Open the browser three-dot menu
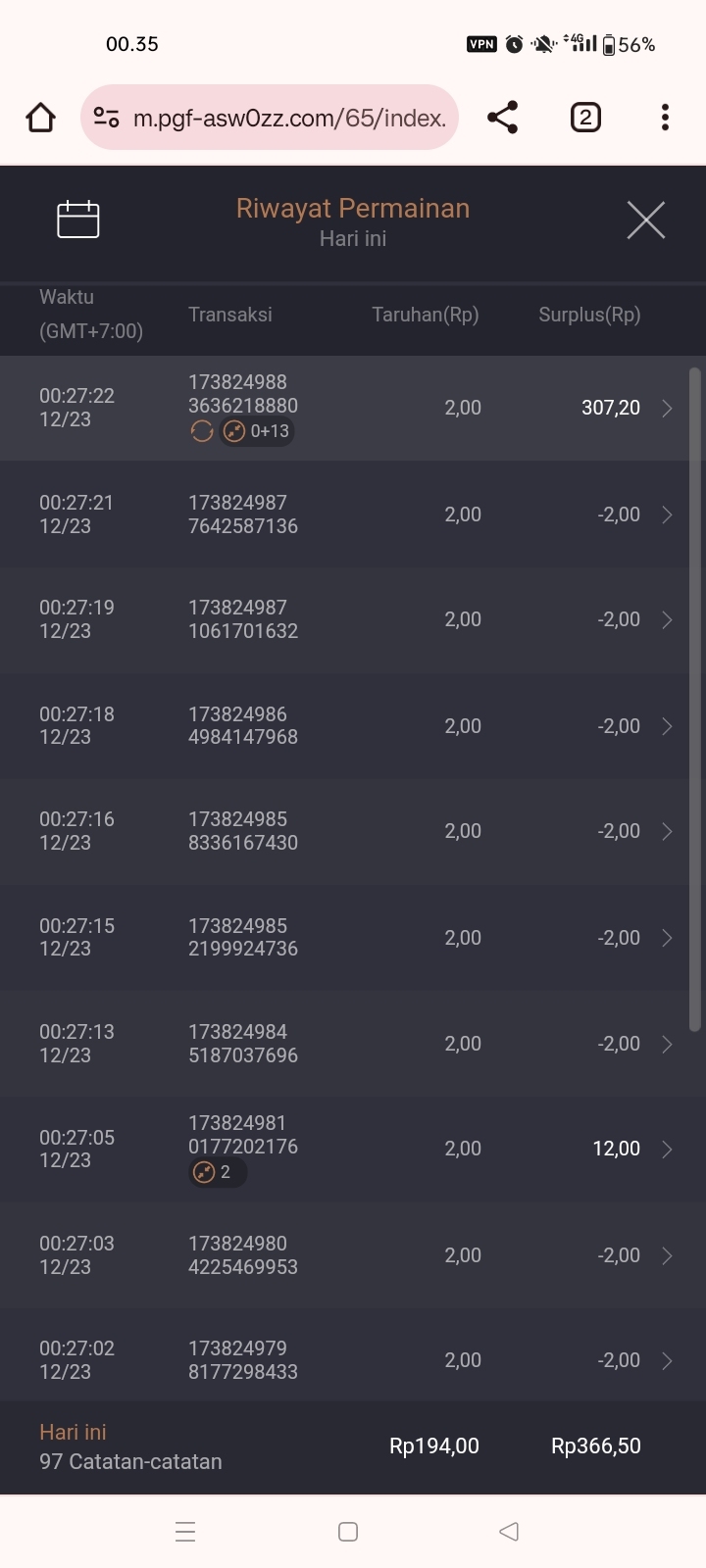The height and width of the screenshot is (1568, 706). coord(665,118)
